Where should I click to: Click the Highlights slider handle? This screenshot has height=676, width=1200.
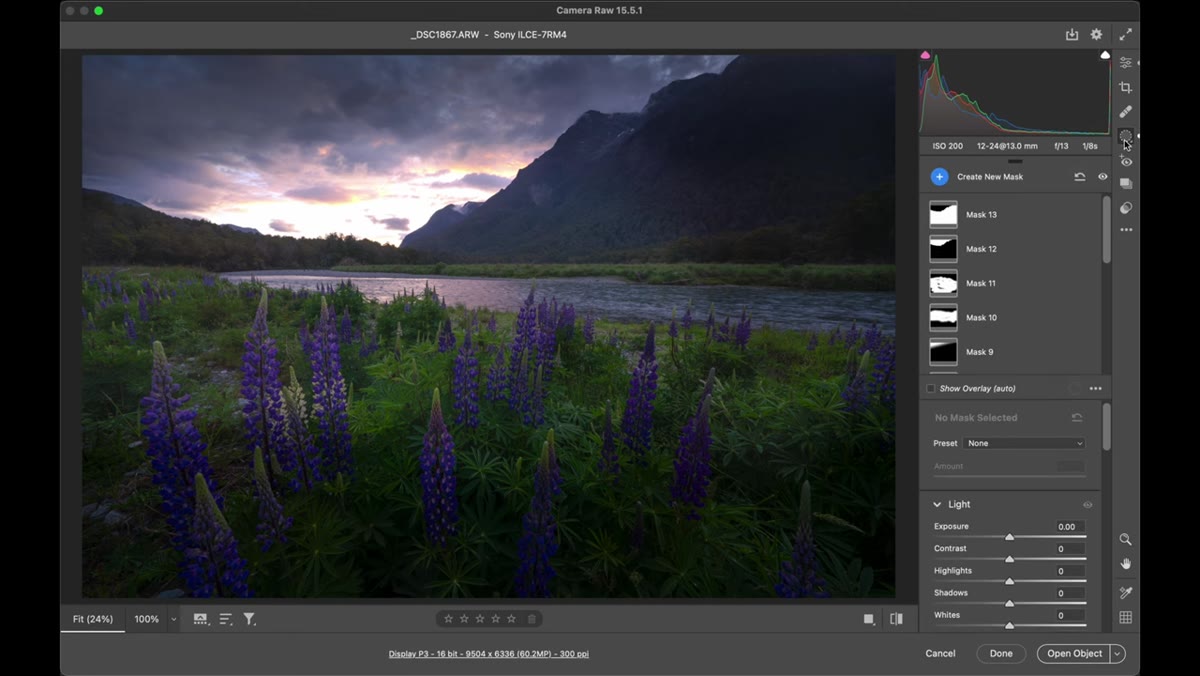tap(1009, 582)
